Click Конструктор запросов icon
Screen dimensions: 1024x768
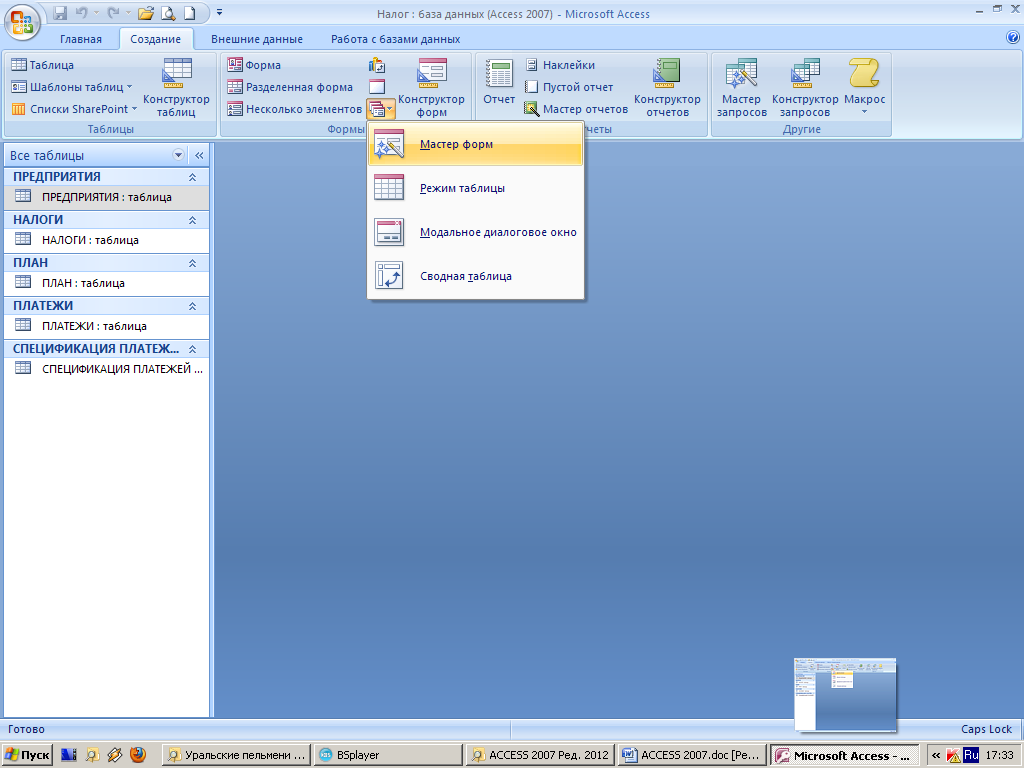pos(805,88)
